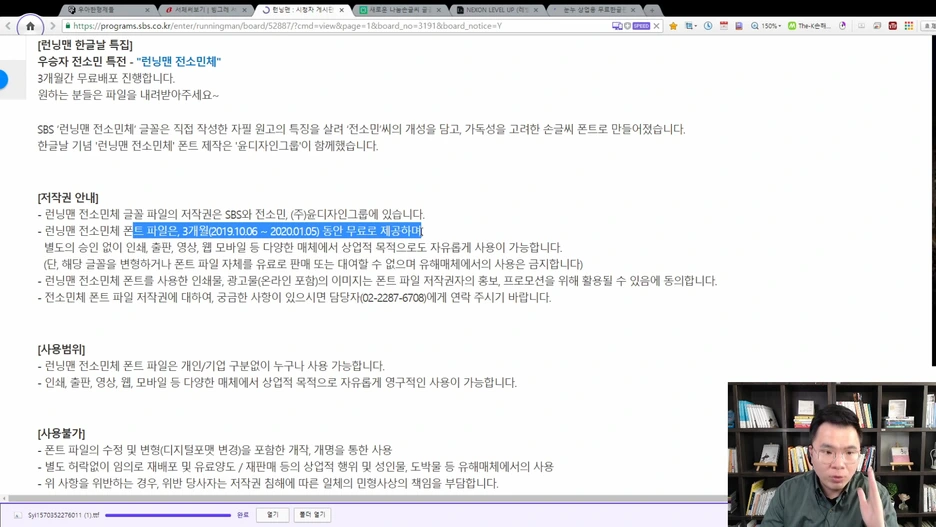The width and height of the screenshot is (936, 527).
Task: Click the [저작권 안내] heading
Action: click(x=68, y=198)
